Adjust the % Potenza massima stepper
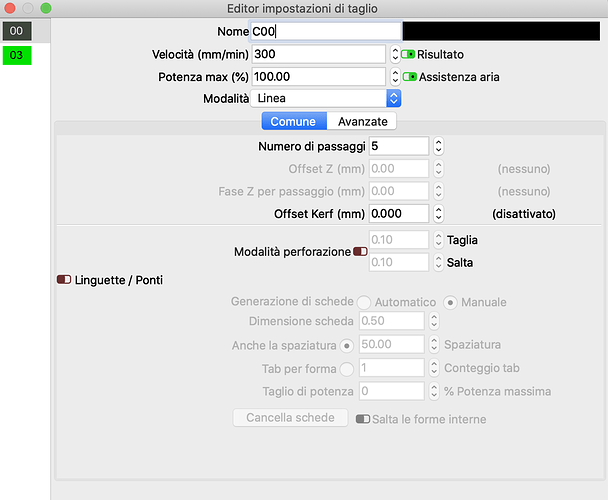 pos(434,391)
